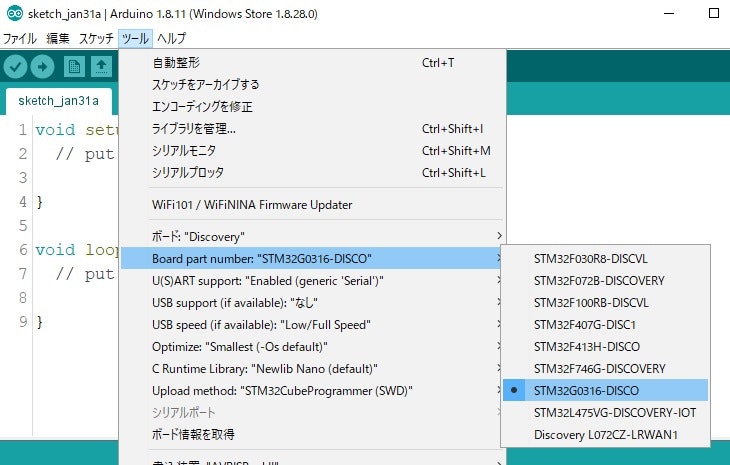
Task: Close the ツール menu from menu bar
Action: 135,38
